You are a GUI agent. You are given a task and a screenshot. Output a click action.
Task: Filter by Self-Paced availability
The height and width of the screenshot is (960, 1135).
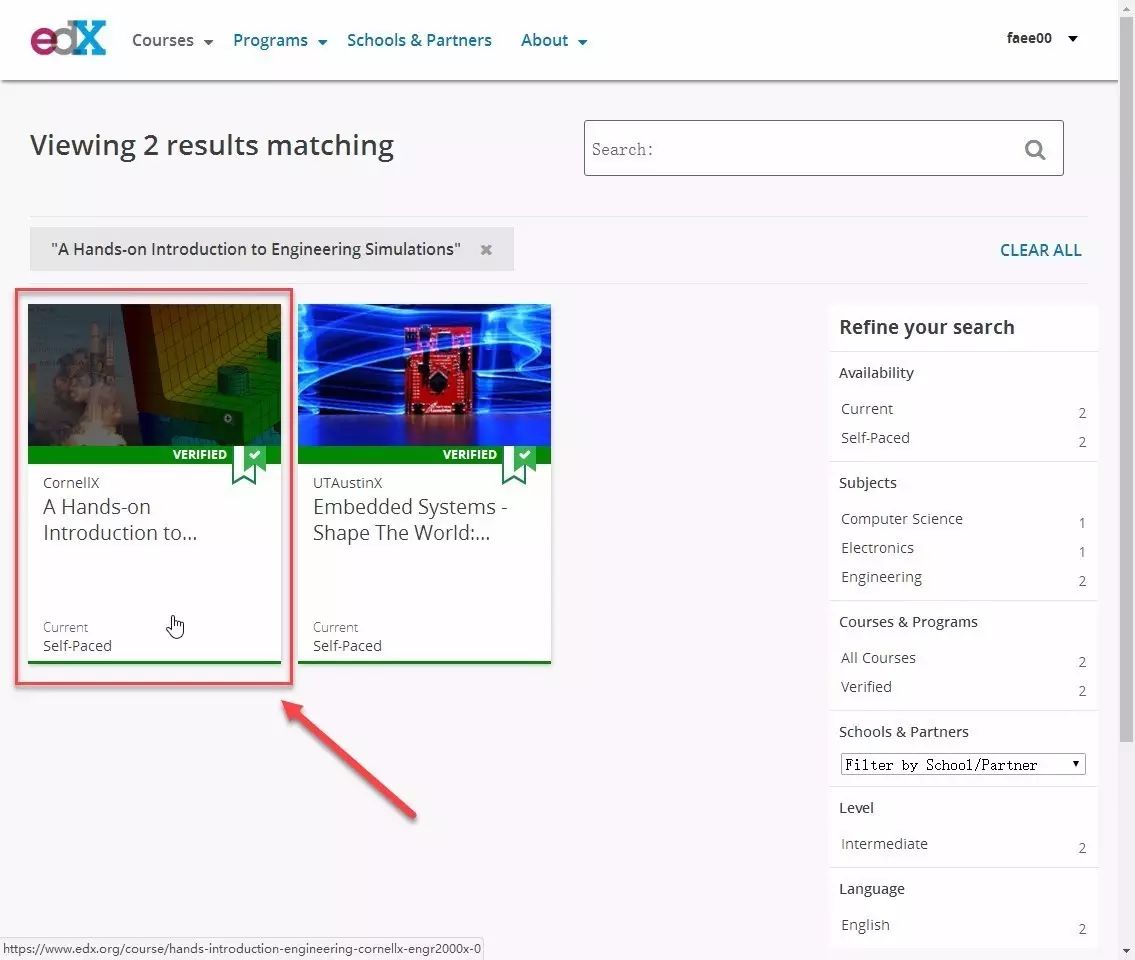tap(875, 438)
